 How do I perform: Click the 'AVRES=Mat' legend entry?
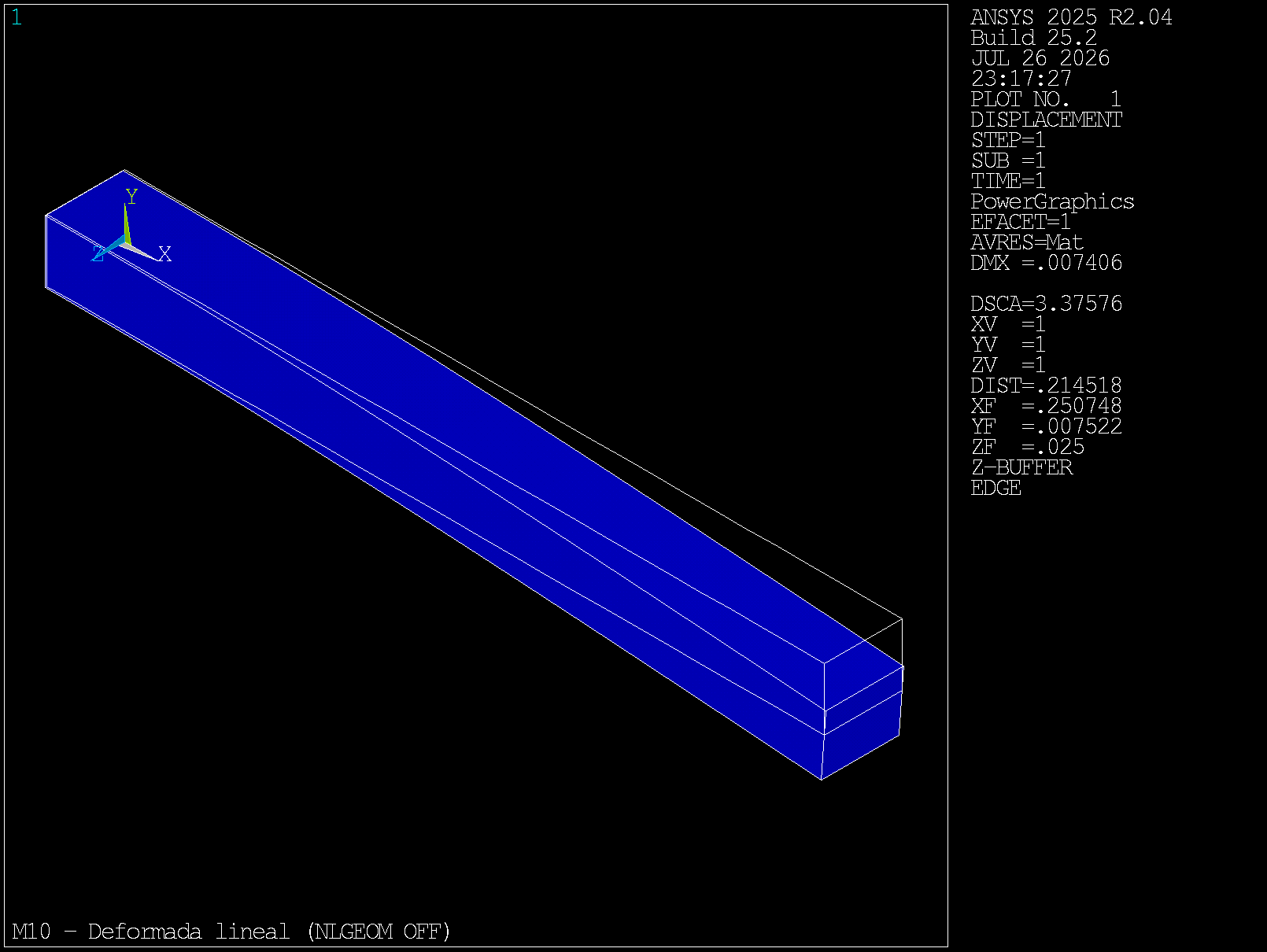1027,243
